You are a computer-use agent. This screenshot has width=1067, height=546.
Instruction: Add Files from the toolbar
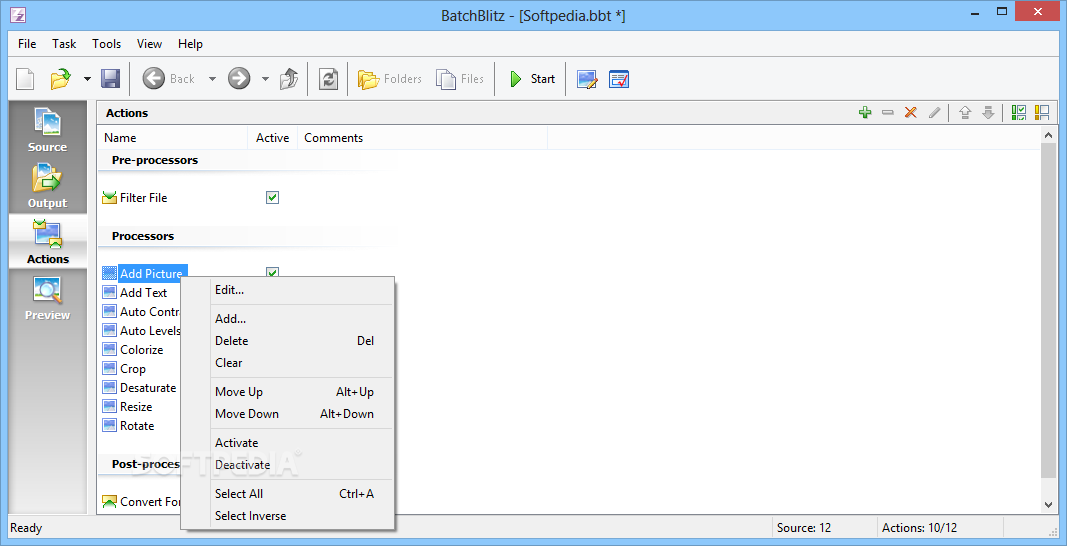(460, 79)
